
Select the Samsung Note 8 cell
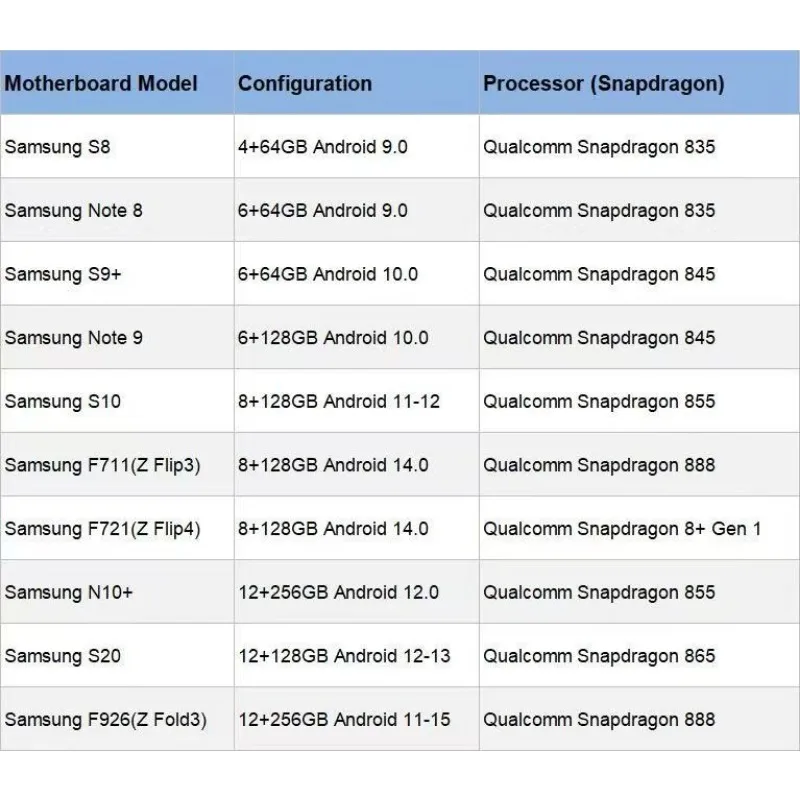coord(74,211)
